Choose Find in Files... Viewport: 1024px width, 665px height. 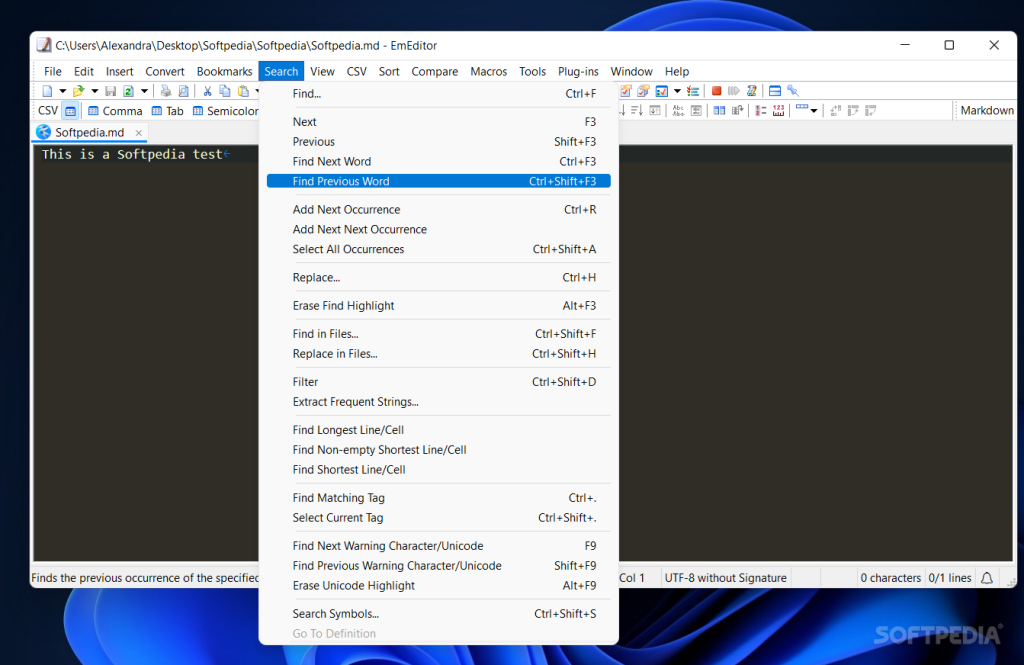coord(438,334)
